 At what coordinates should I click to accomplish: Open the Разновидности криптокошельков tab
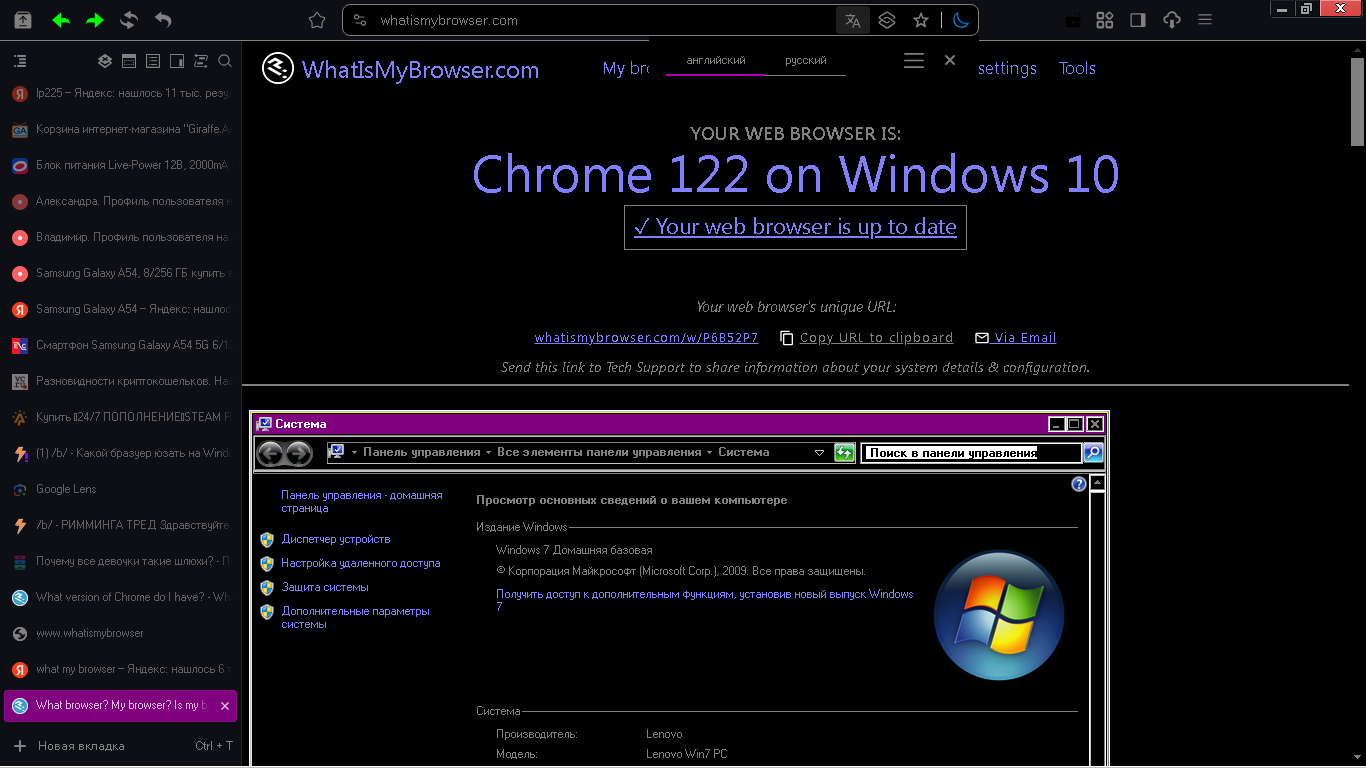pos(121,381)
